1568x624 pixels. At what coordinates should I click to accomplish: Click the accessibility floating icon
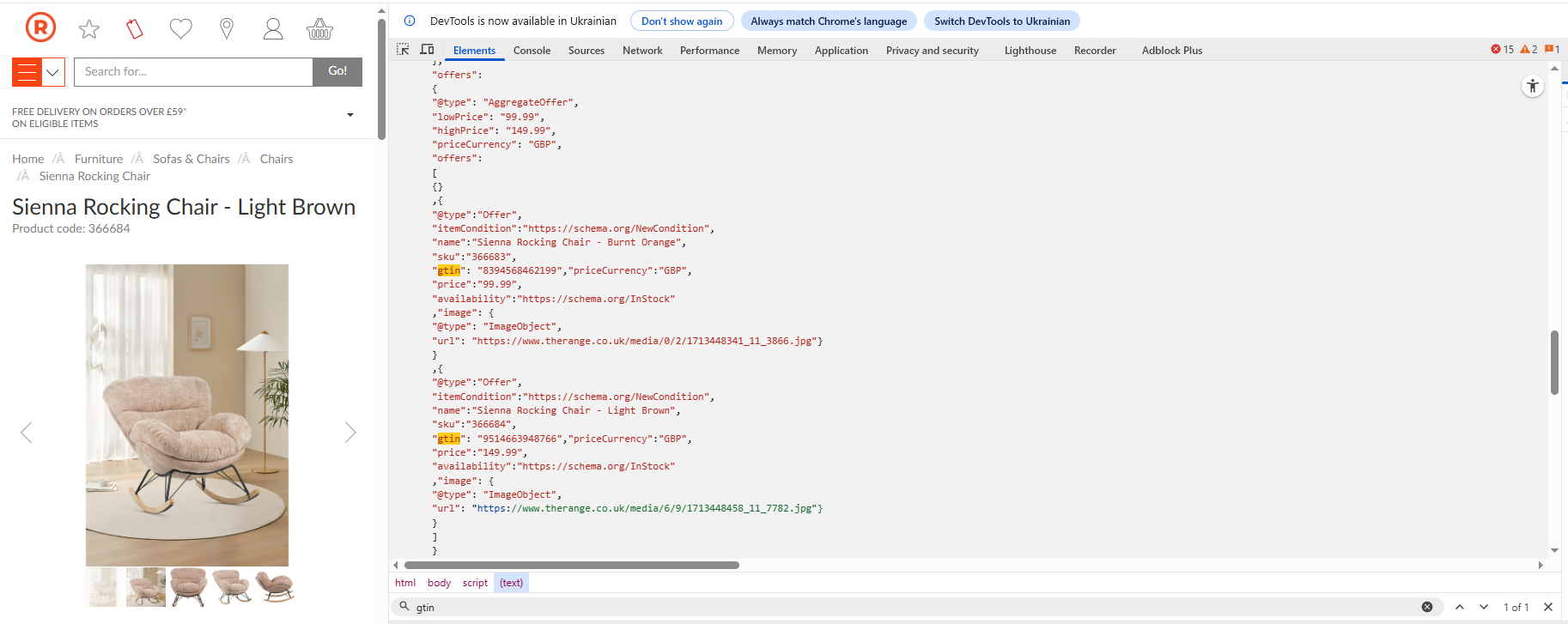1533,86
